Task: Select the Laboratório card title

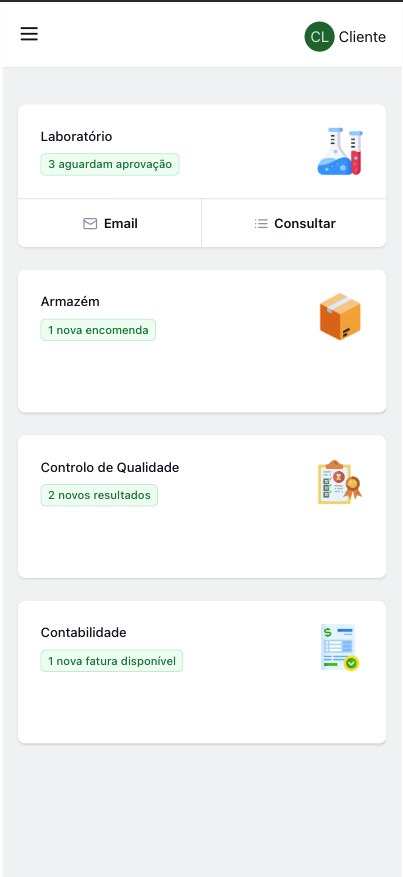Action: coord(77,136)
